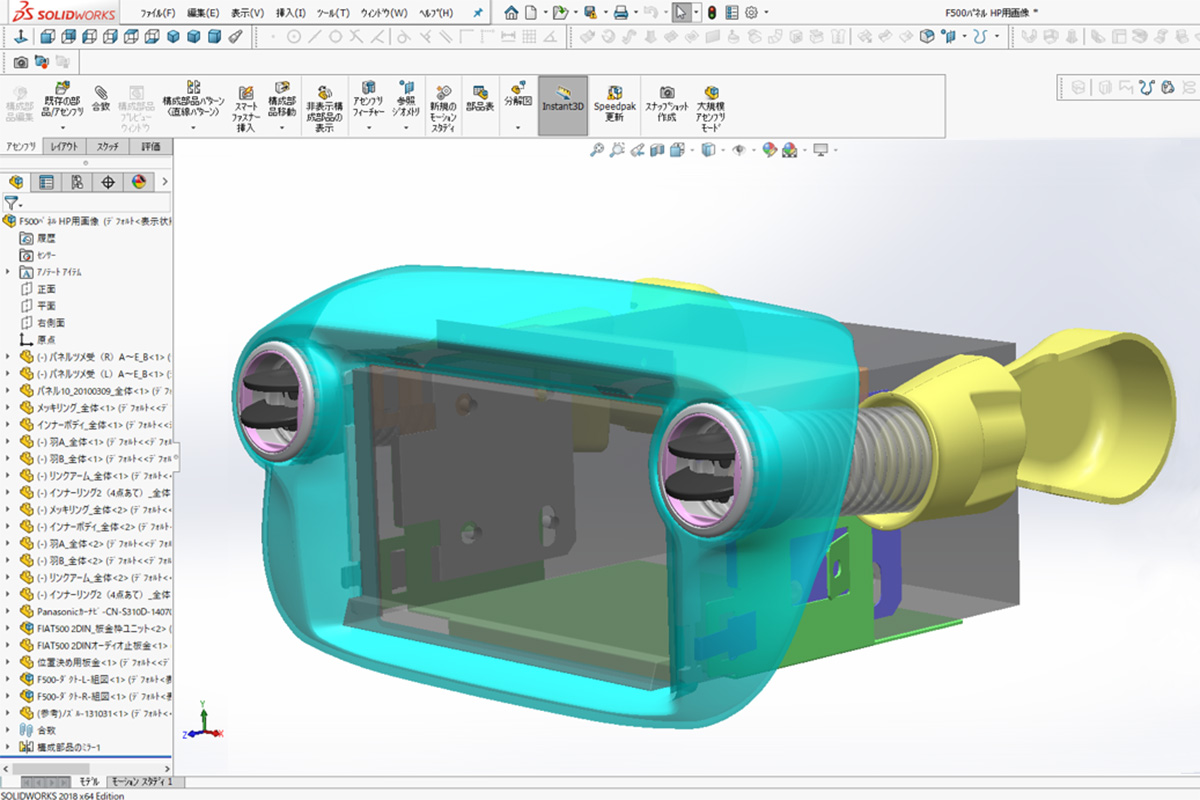Click the Apply Scene icon in view toolbar

tap(790, 150)
